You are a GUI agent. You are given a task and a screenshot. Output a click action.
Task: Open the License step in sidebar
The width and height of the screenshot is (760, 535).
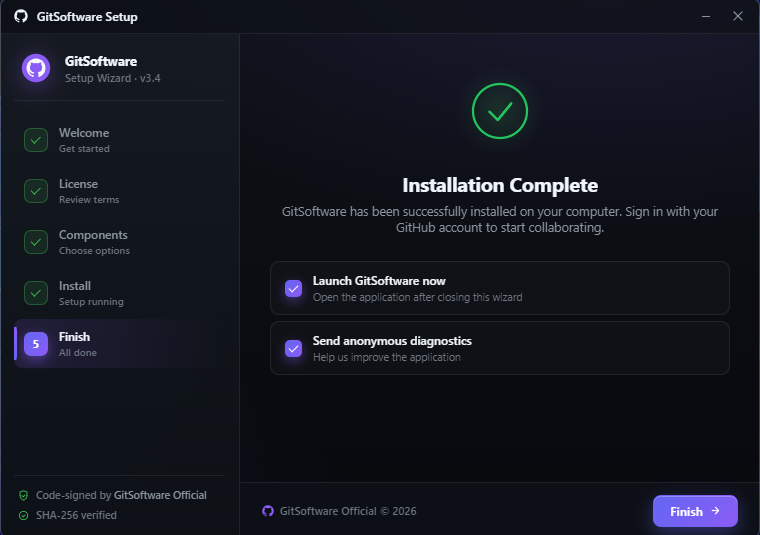(x=78, y=191)
